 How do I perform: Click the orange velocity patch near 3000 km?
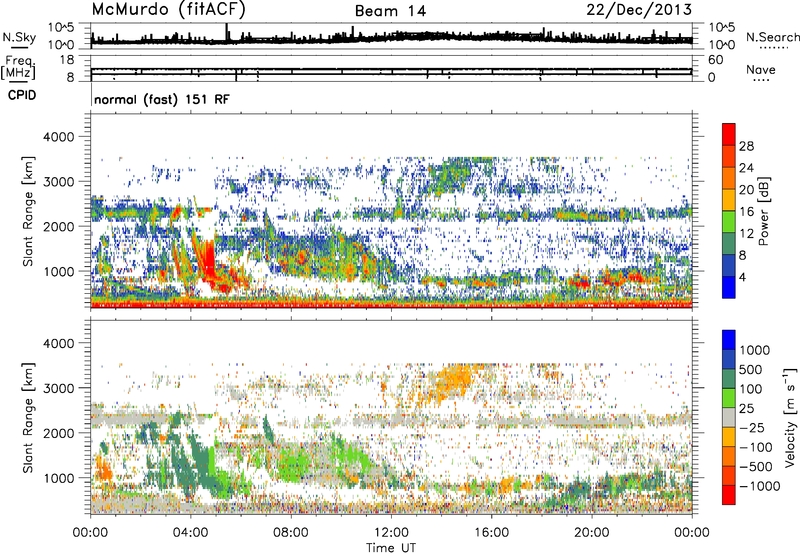453,379
